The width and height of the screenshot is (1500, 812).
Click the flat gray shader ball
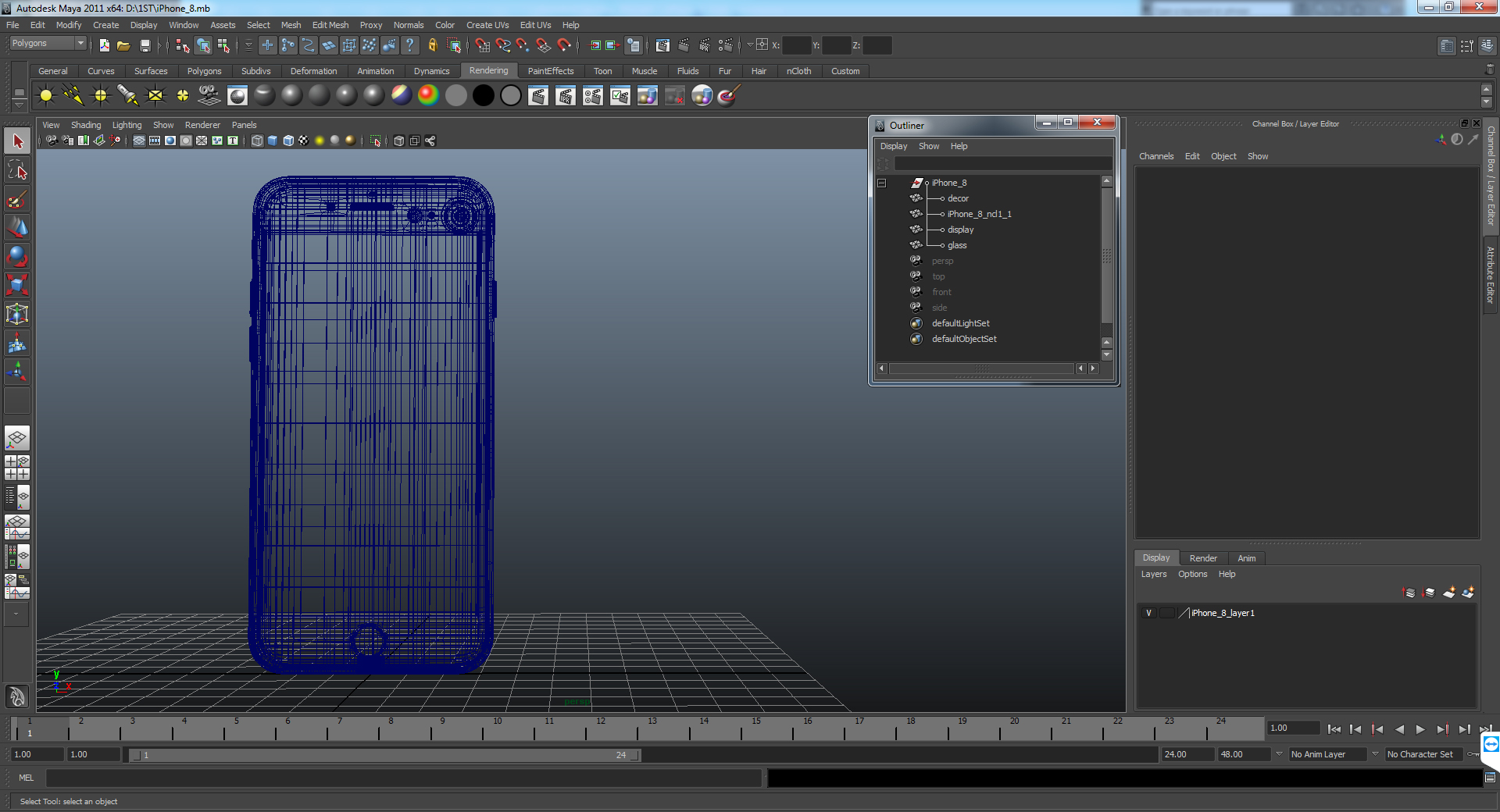pos(456,95)
